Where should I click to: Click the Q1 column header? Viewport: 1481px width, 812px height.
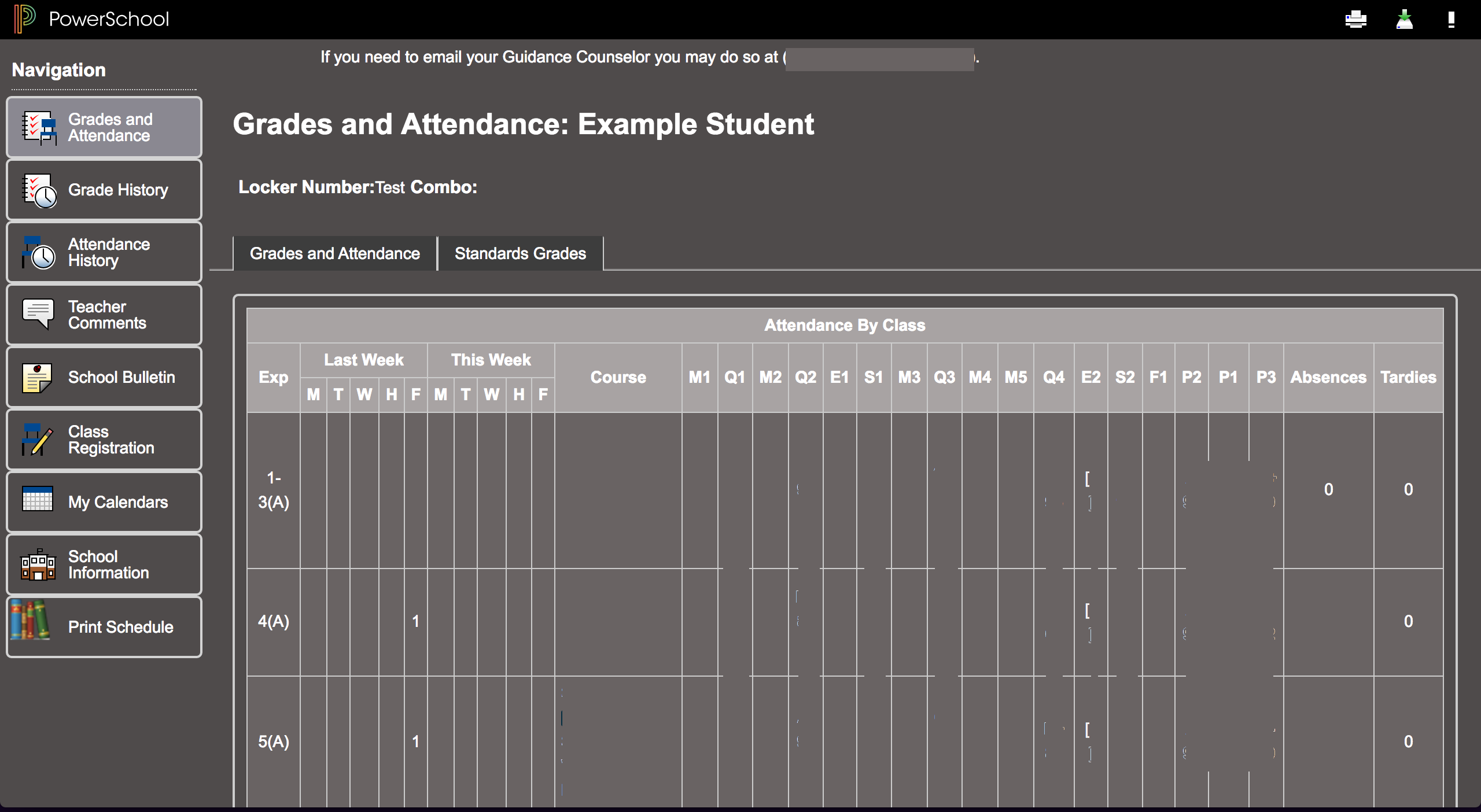pos(735,377)
